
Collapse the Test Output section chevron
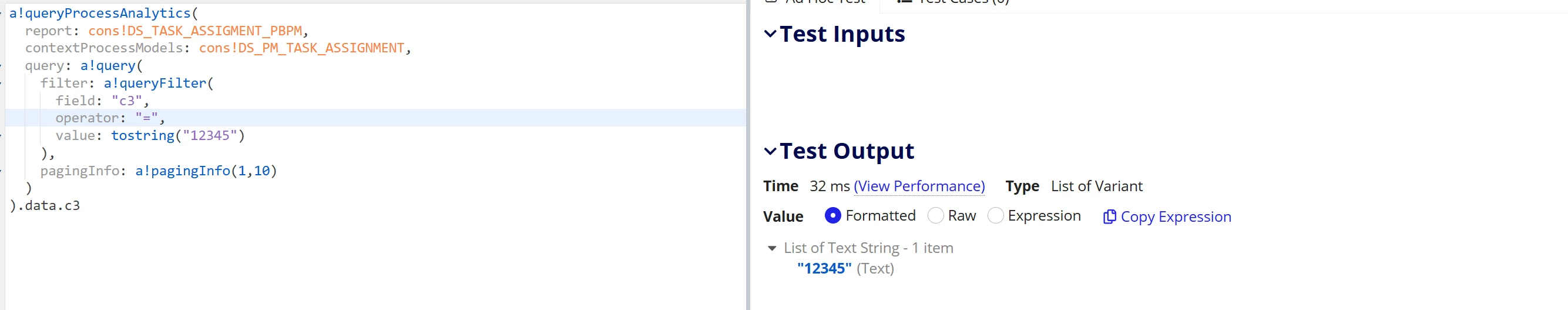770,151
